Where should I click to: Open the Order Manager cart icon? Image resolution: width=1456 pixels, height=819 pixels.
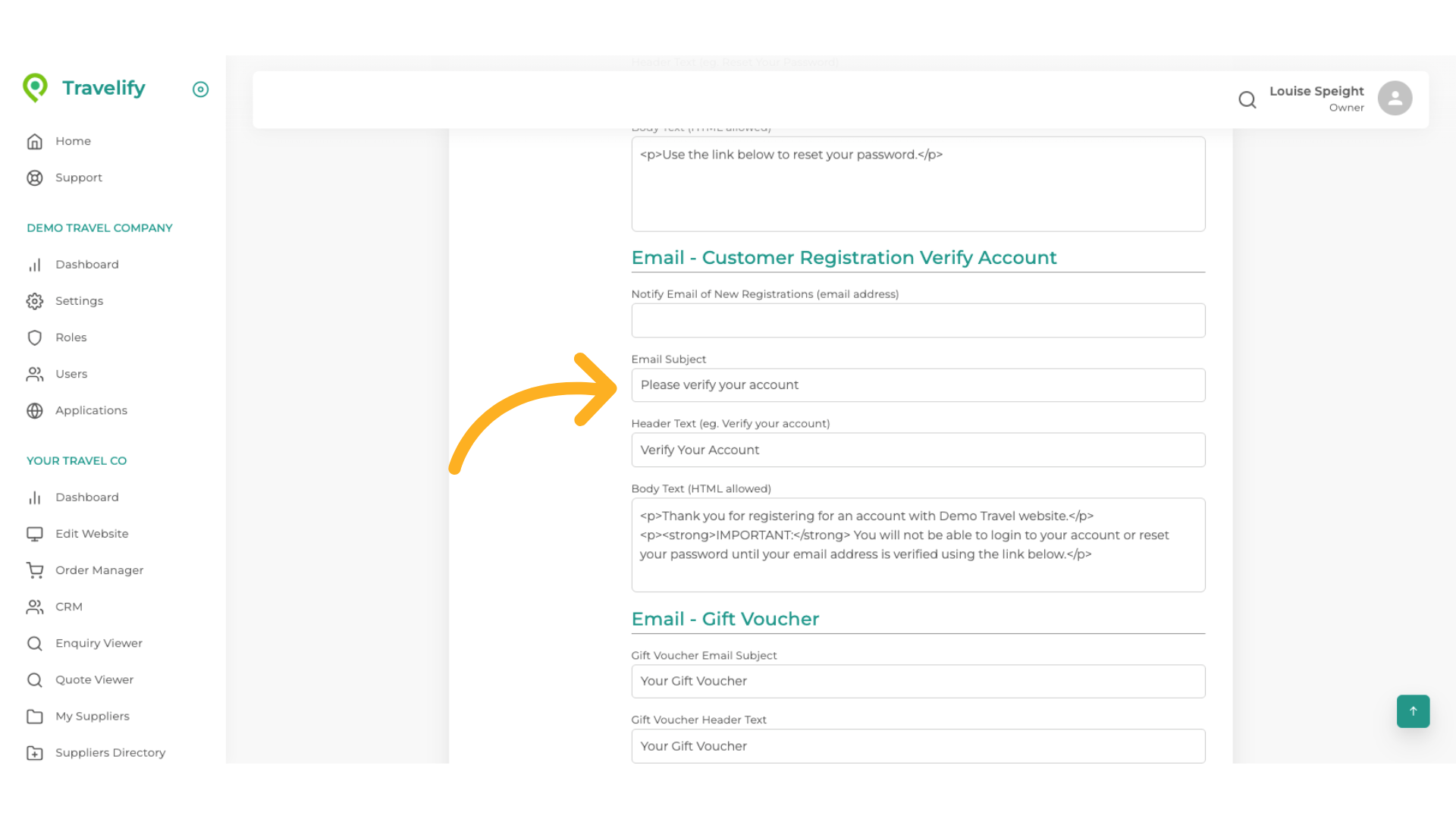35,570
